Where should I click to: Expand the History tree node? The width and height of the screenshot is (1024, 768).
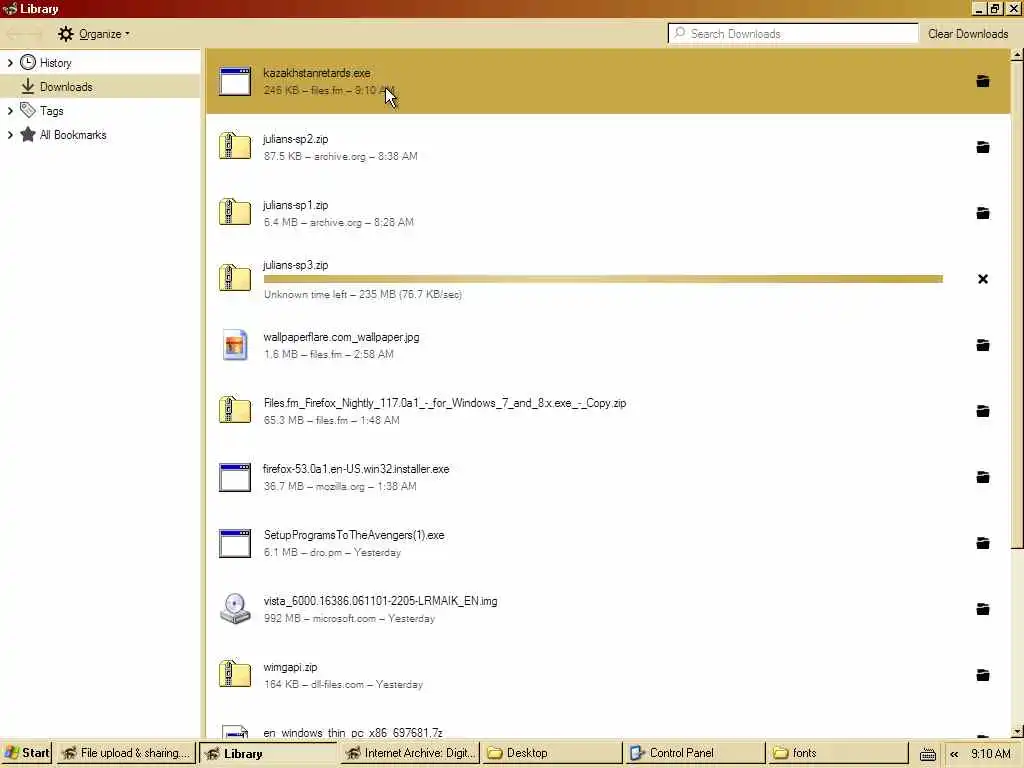pyautogui.click(x=10, y=63)
